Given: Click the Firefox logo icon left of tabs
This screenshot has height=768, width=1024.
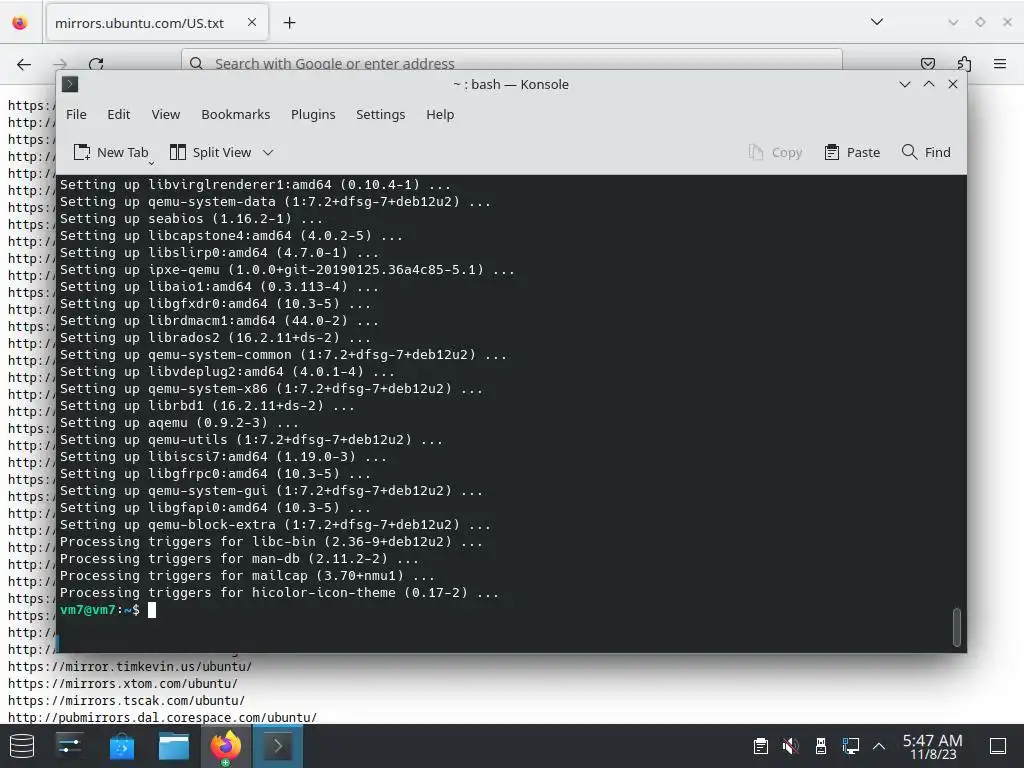Looking at the screenshot, I should coord(20,23).
